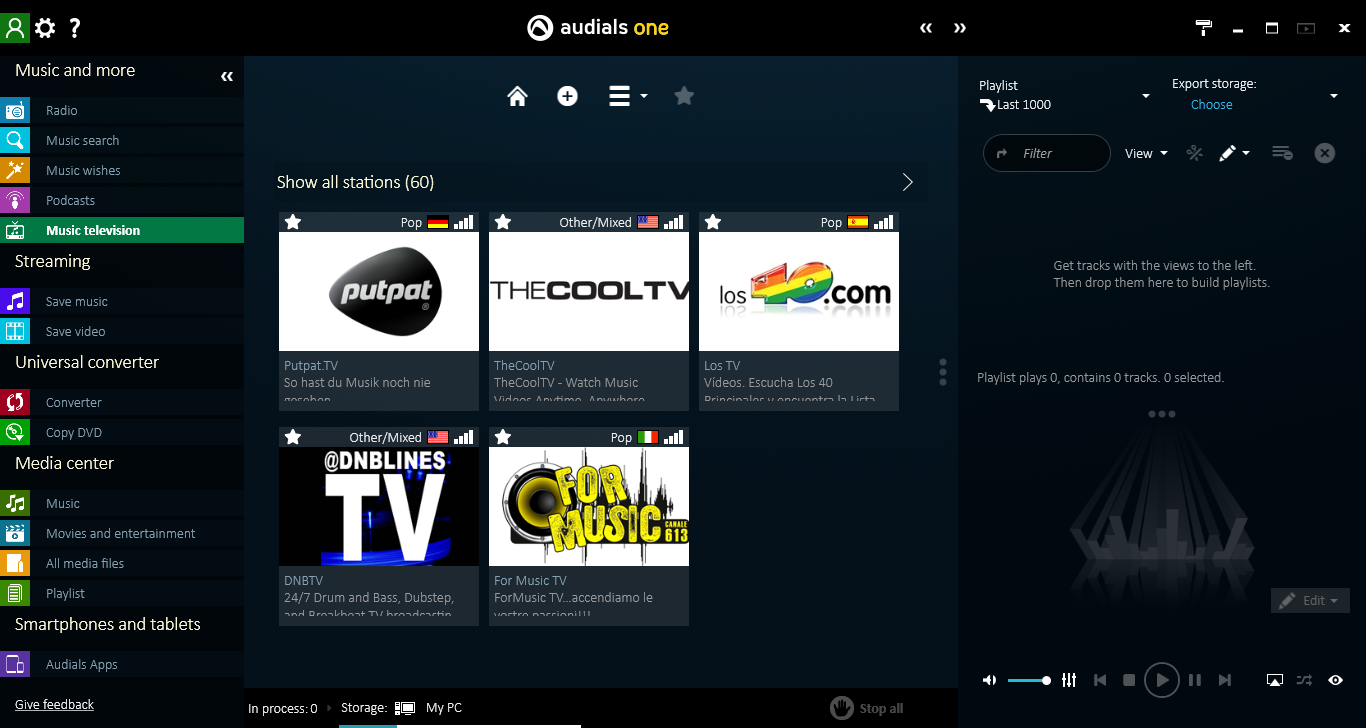Add a new station with plus icon
This screenshot has height=728, width=1366.
[x=567, y=96]
